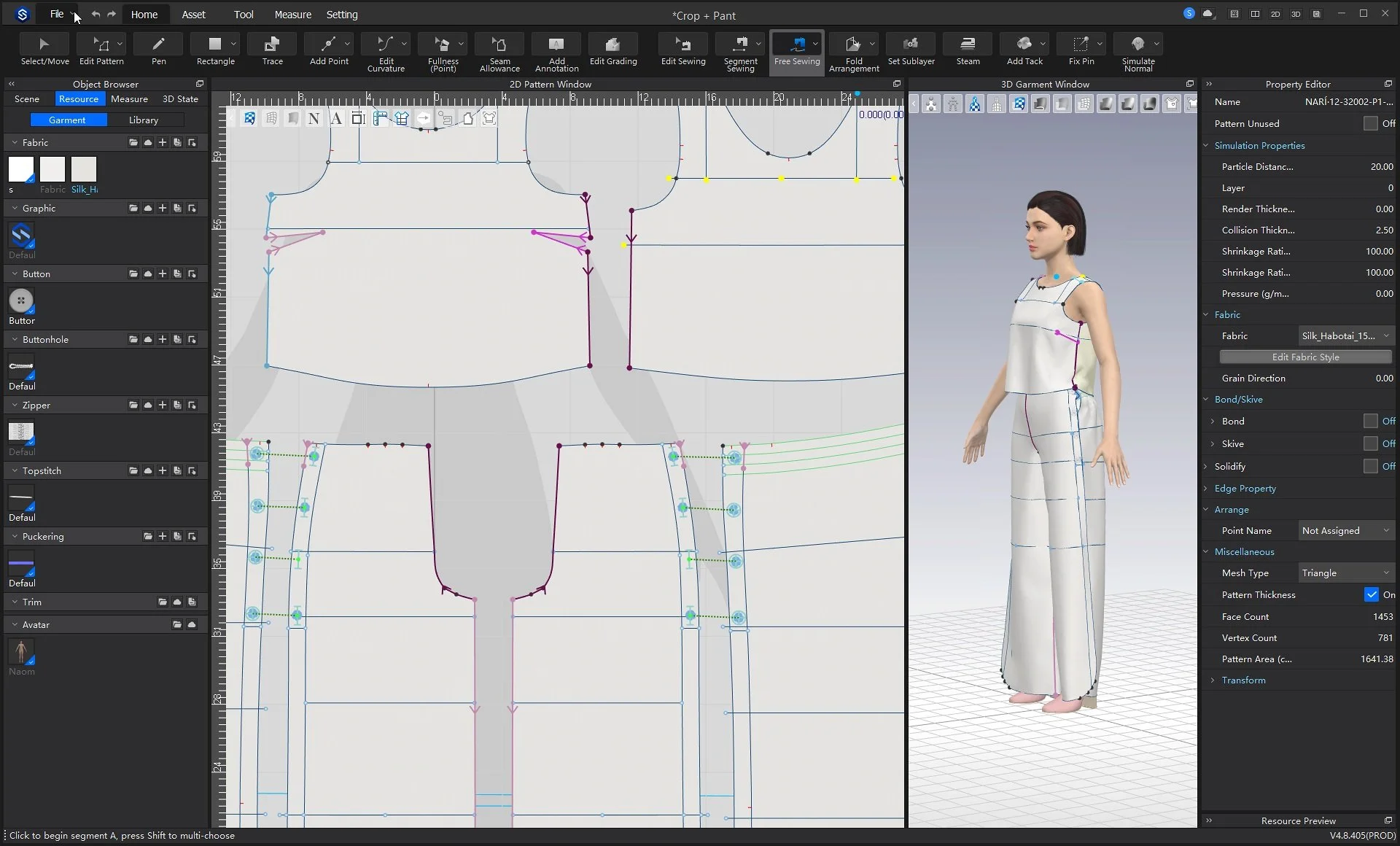Select the Set Sublayer tool

(x=911, y=50)
